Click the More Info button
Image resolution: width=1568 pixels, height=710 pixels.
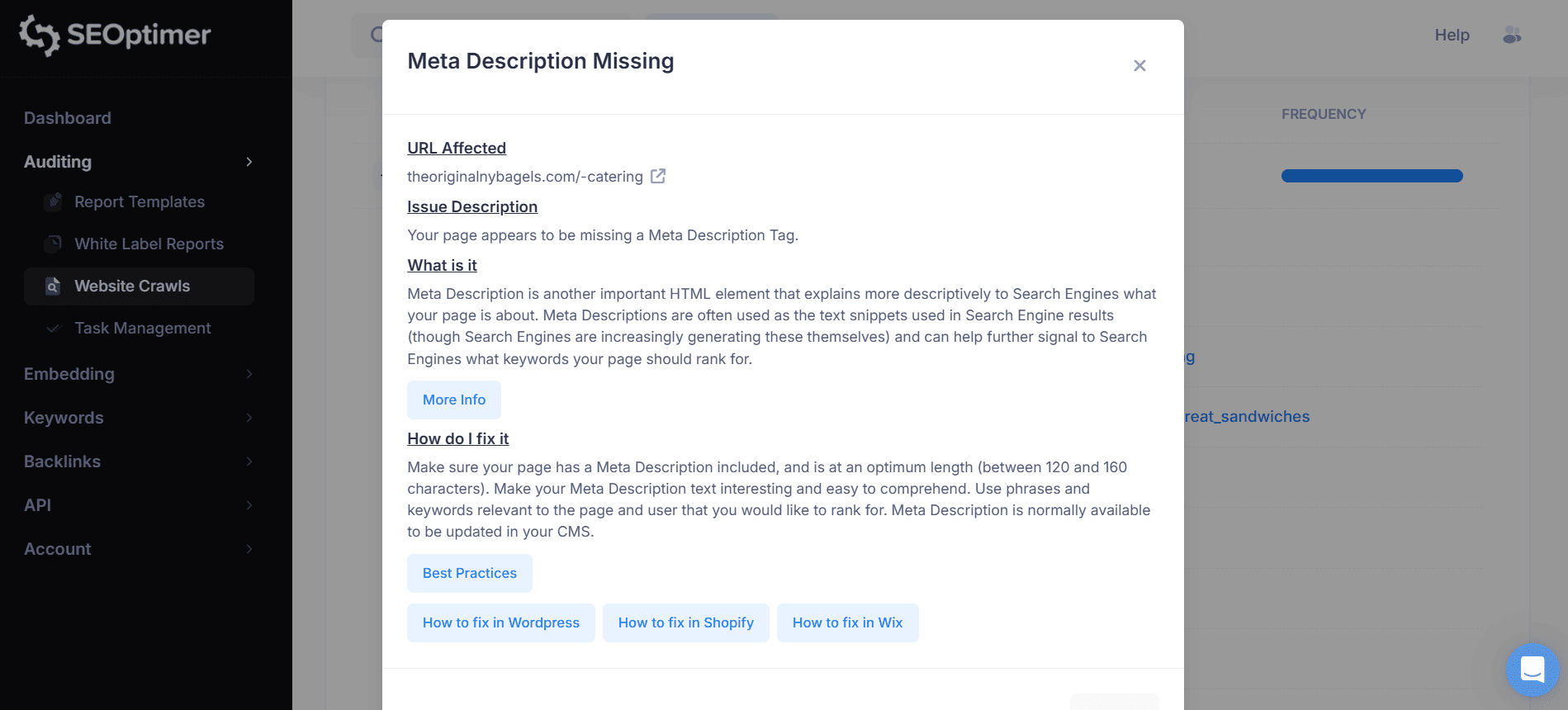pos(454,400)
